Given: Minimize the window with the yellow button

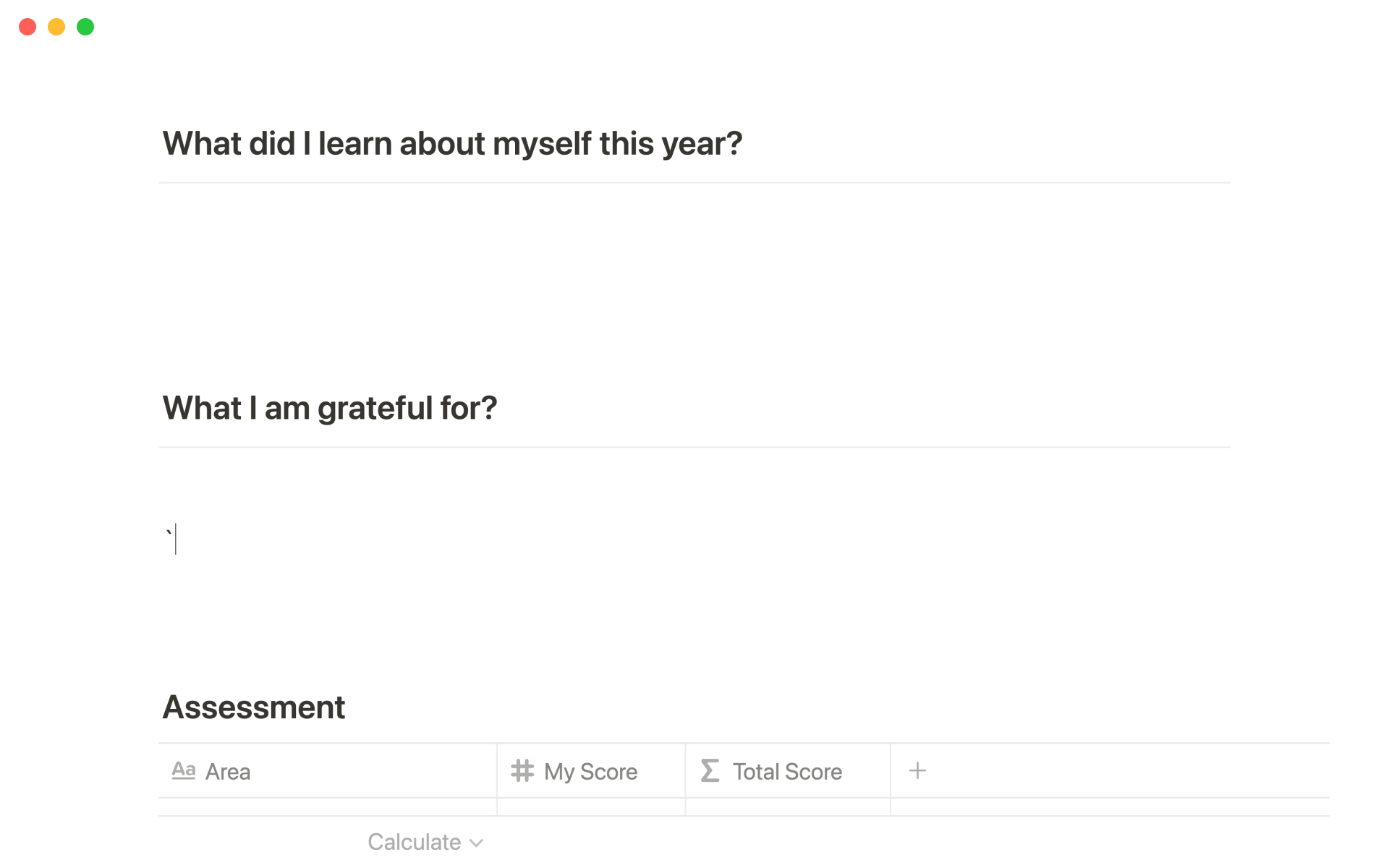Looking at the screenshot, I should pyautogui.click(x=56, y=27).
